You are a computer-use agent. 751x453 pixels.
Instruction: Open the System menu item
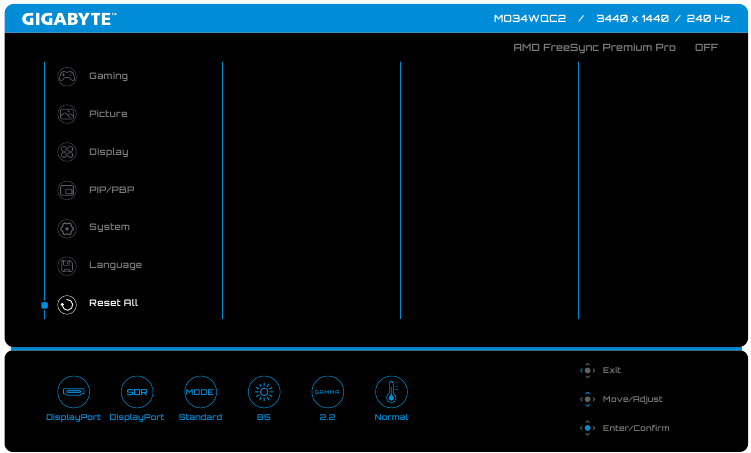coord(109,227)
